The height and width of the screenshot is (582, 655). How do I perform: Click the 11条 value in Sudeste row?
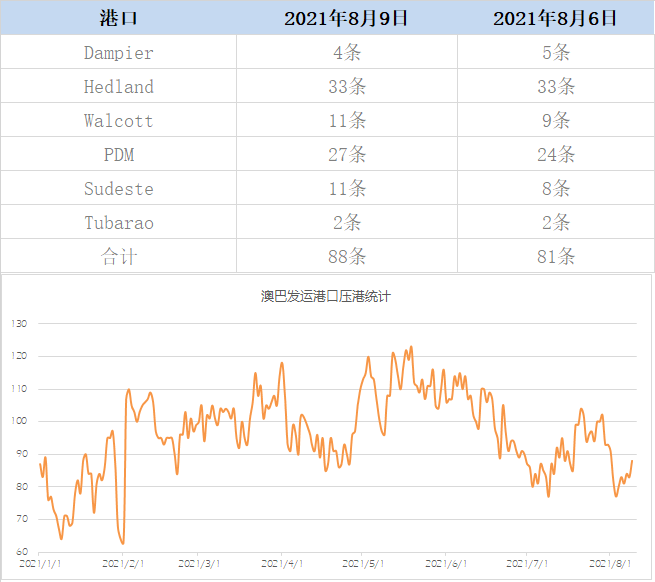tap(347, 189)
